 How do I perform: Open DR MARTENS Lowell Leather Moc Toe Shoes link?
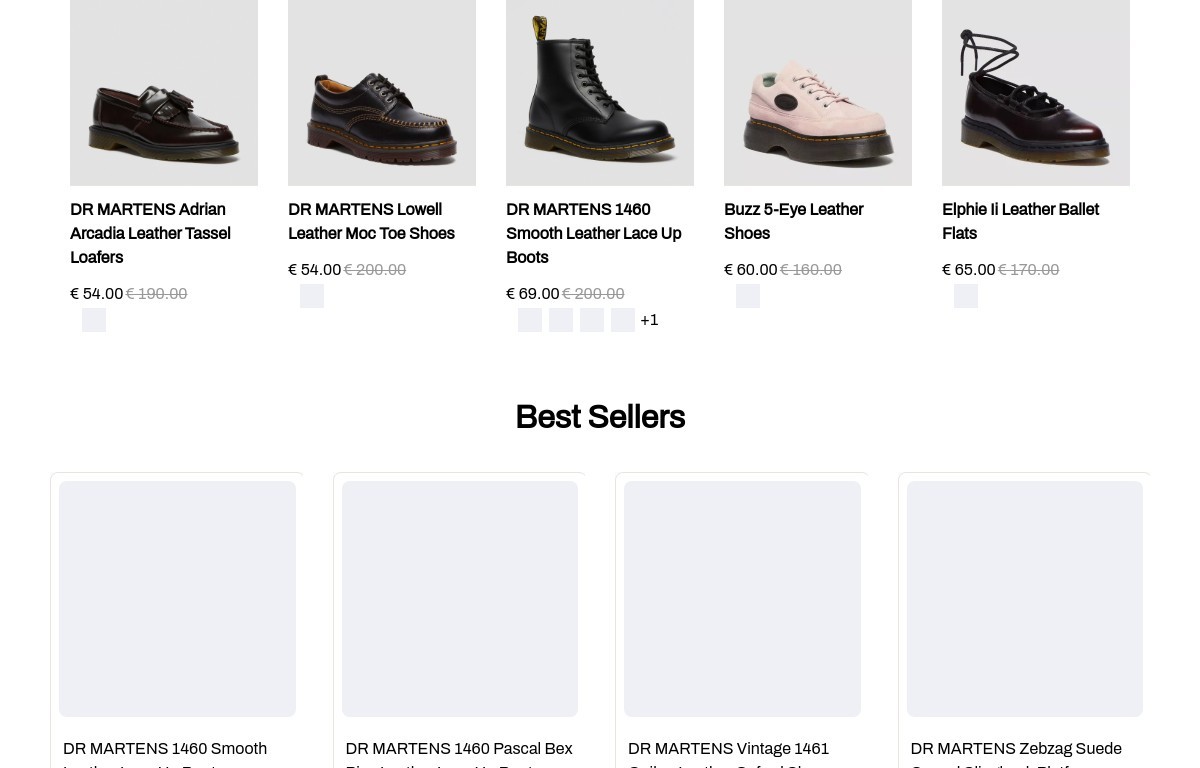tap(371, 221)
